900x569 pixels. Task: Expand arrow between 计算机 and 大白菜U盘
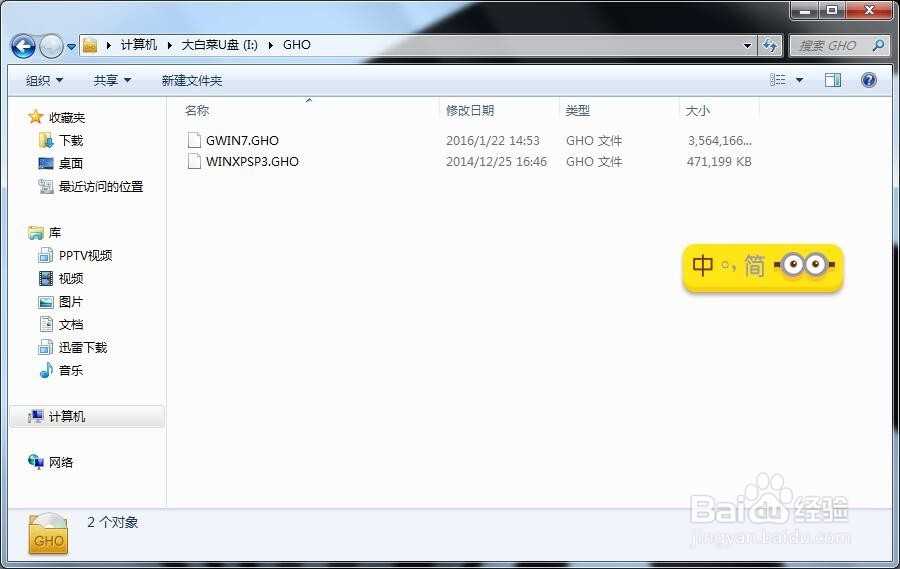click(169, 45)
